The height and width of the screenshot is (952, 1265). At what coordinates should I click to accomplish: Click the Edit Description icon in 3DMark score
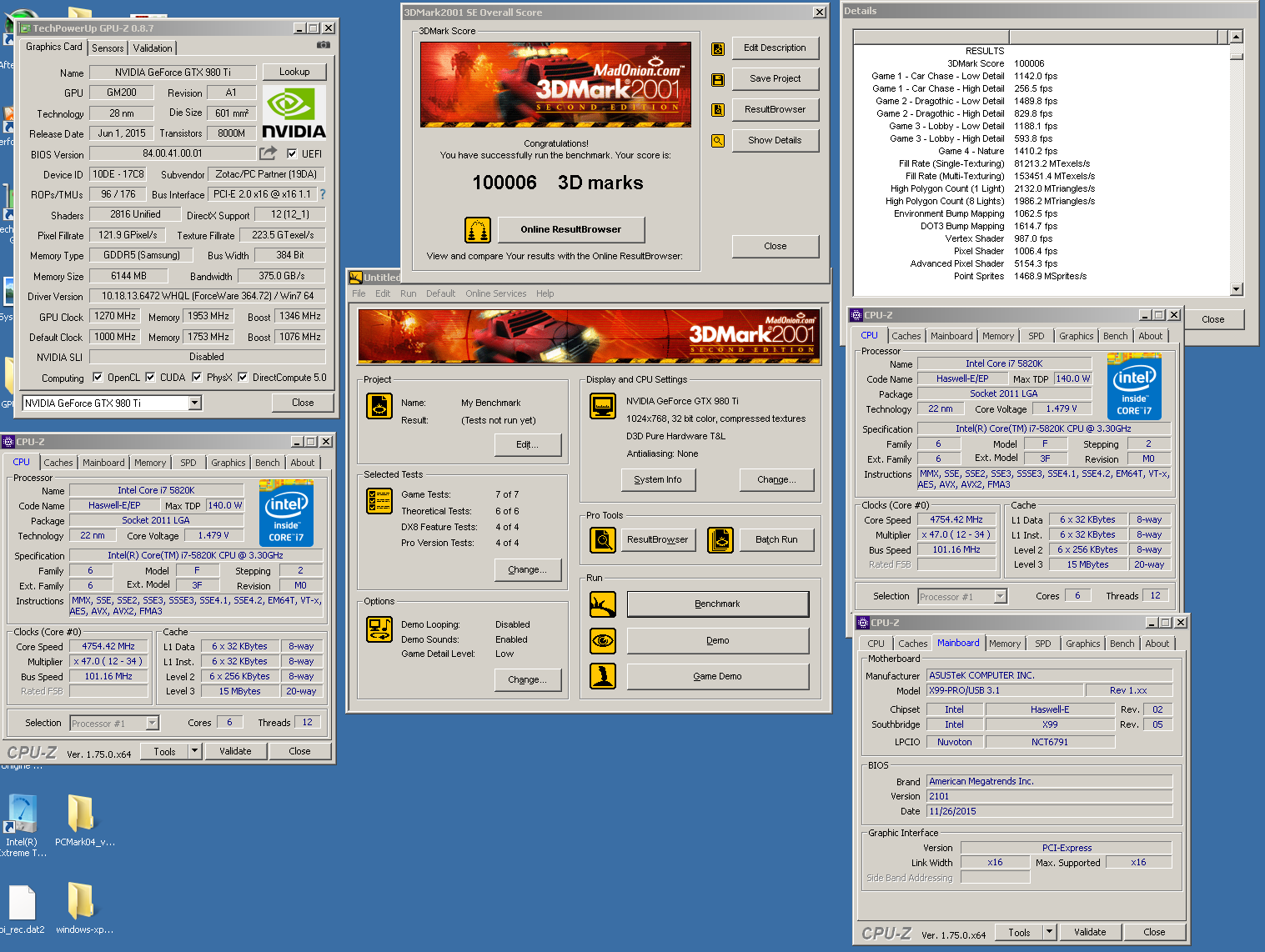(717, 49)
